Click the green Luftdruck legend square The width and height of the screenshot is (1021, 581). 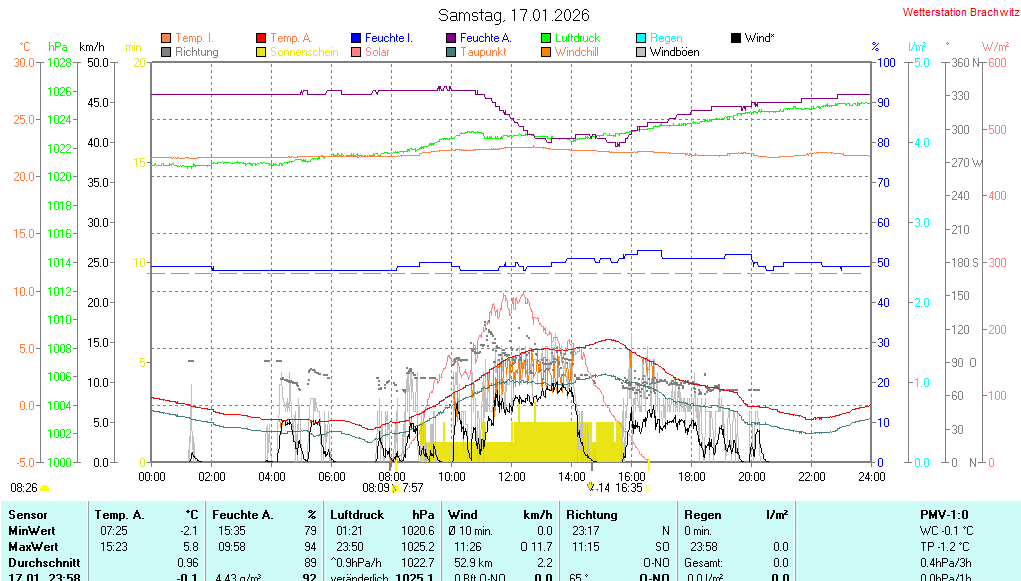pyautogui.click(x=547, y=38)
